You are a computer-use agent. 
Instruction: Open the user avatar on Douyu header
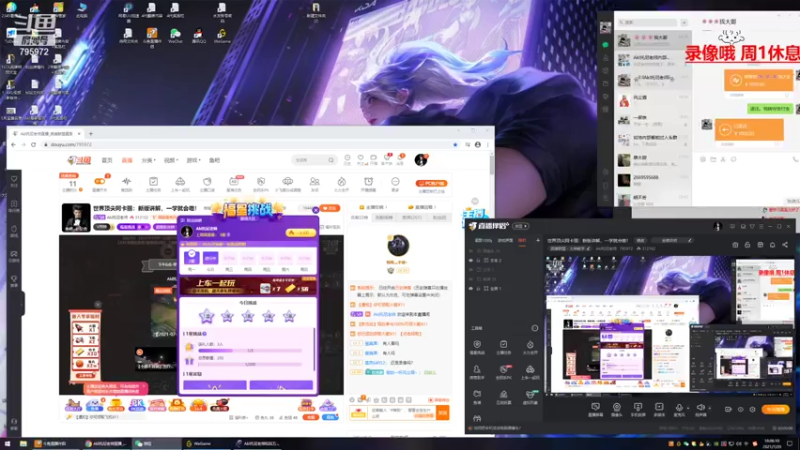(x=421, y=160)
